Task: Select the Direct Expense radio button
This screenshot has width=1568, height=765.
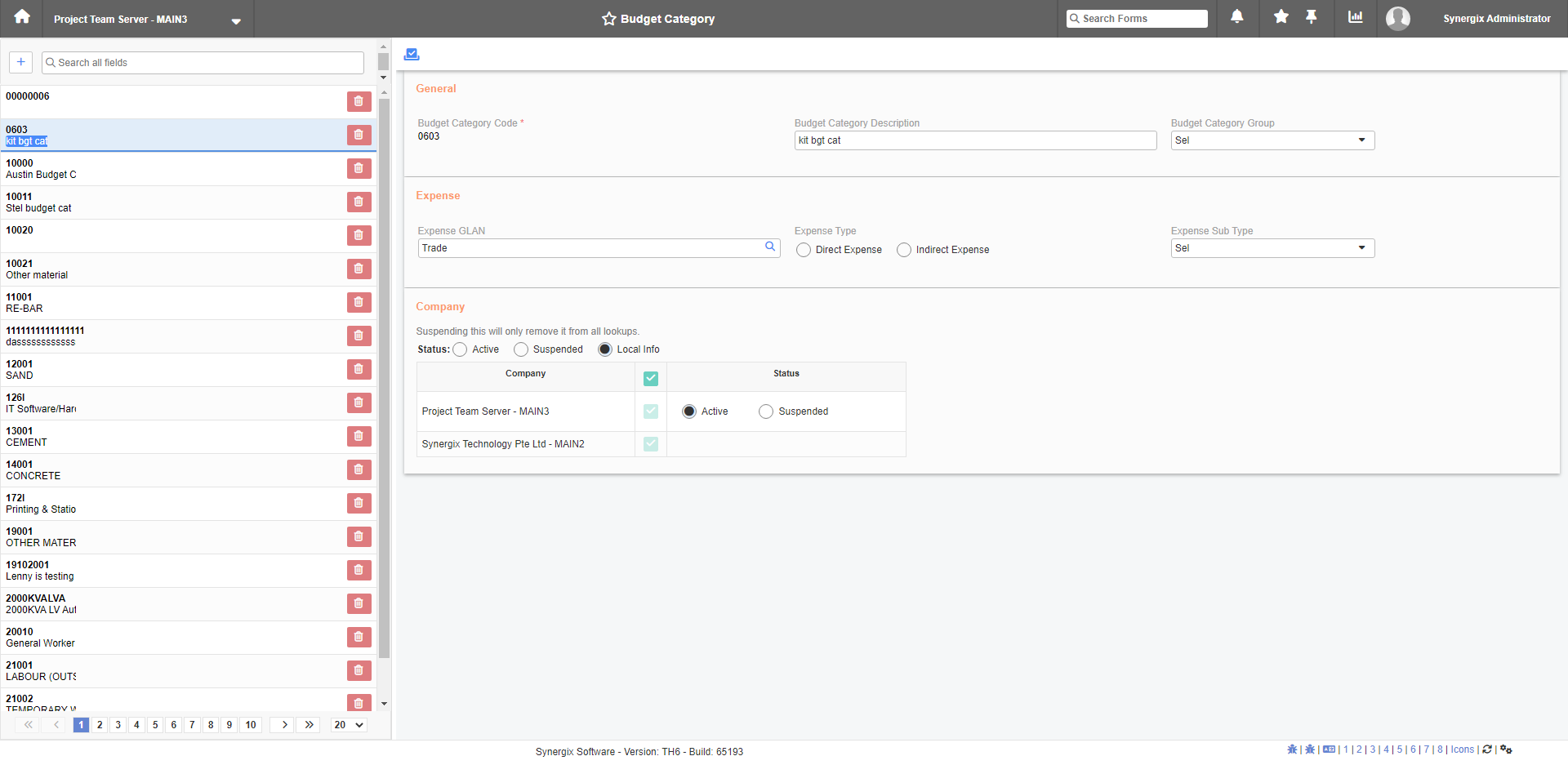Action: click(x=803, y=250)
